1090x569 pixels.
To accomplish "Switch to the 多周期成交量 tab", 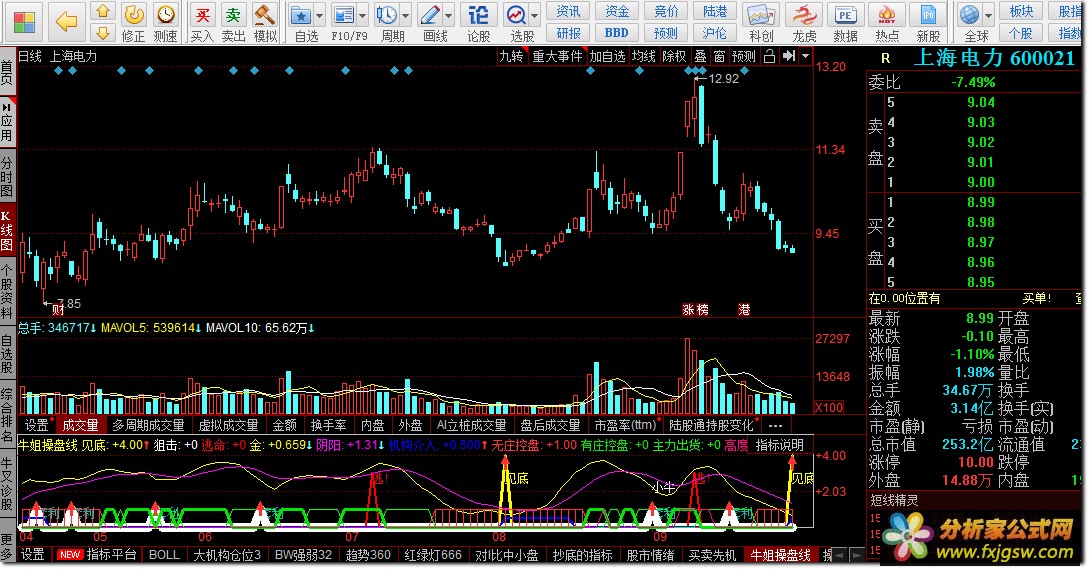I will pyautogui.click(x=148, y=425).
